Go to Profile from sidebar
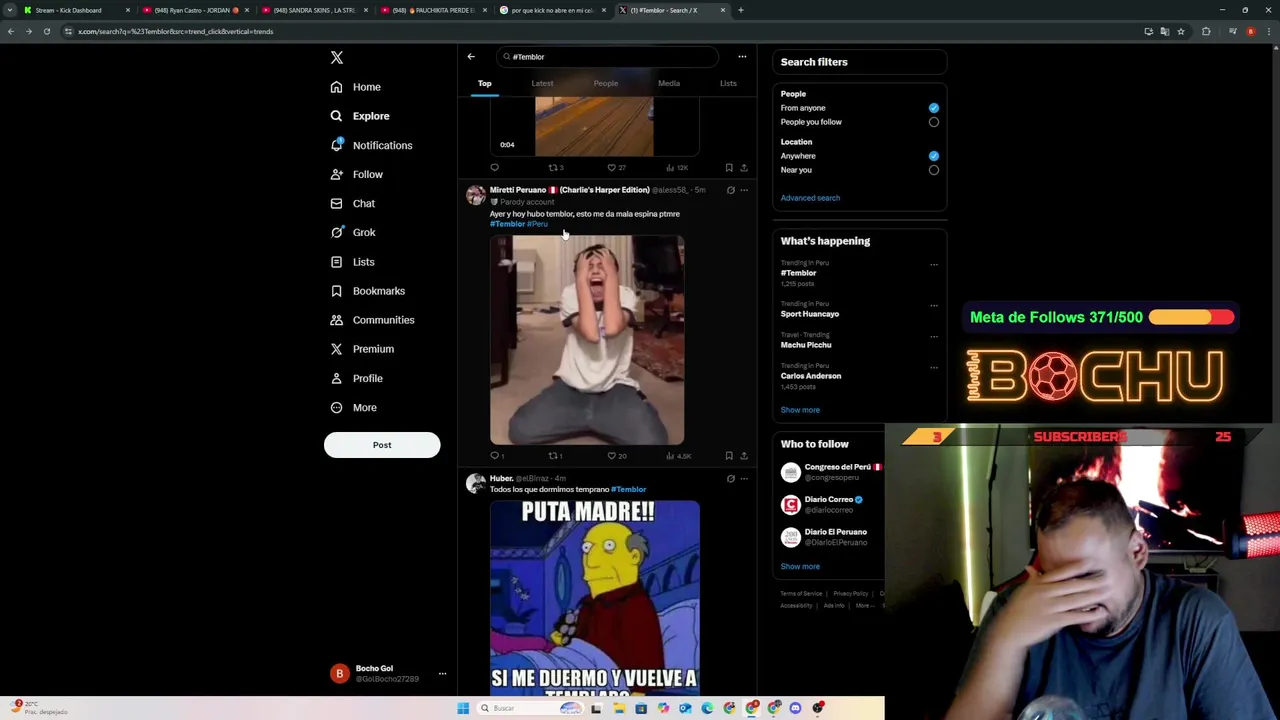 coord(357,378)
